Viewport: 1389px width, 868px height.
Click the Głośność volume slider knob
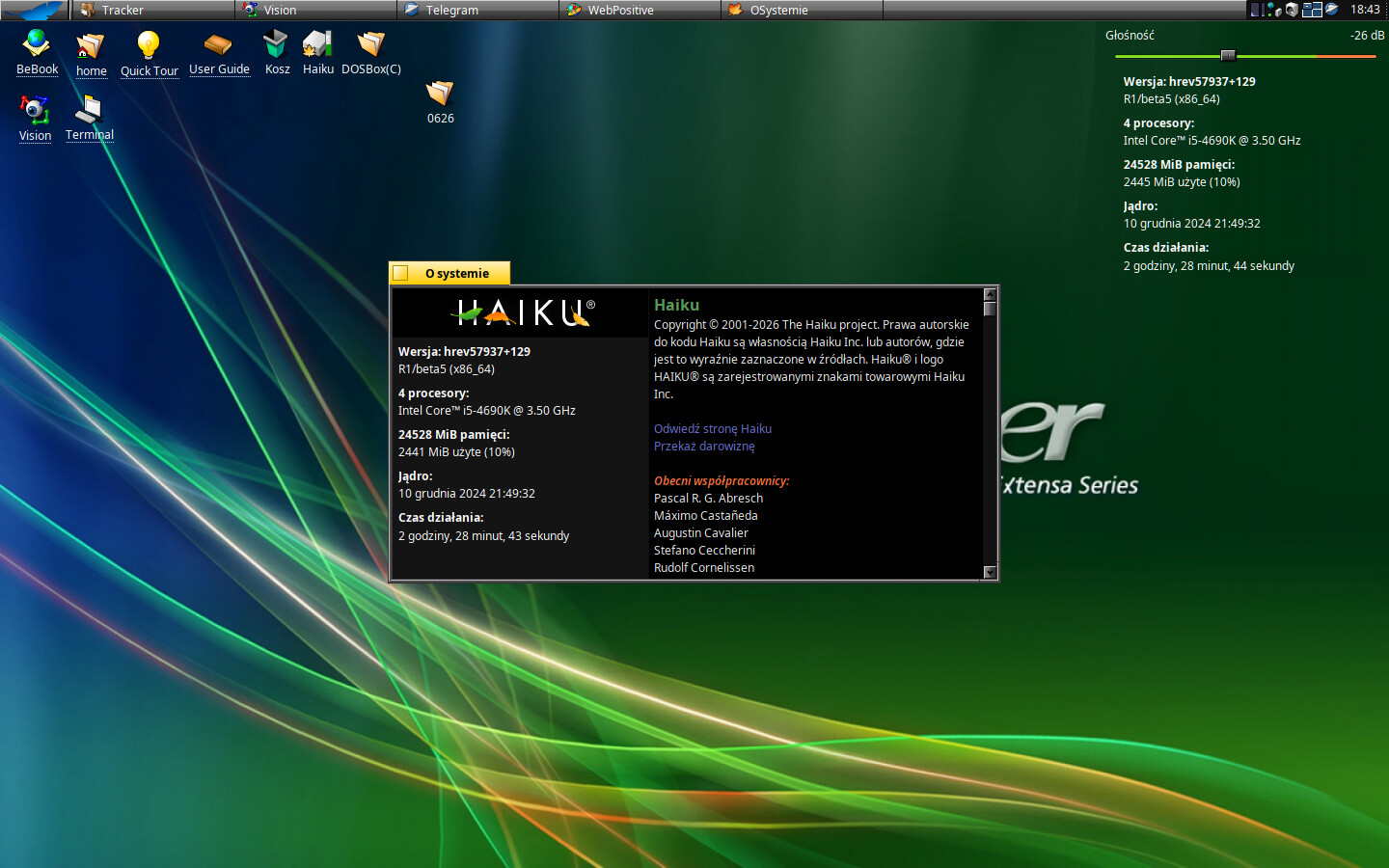[1228, 56]
